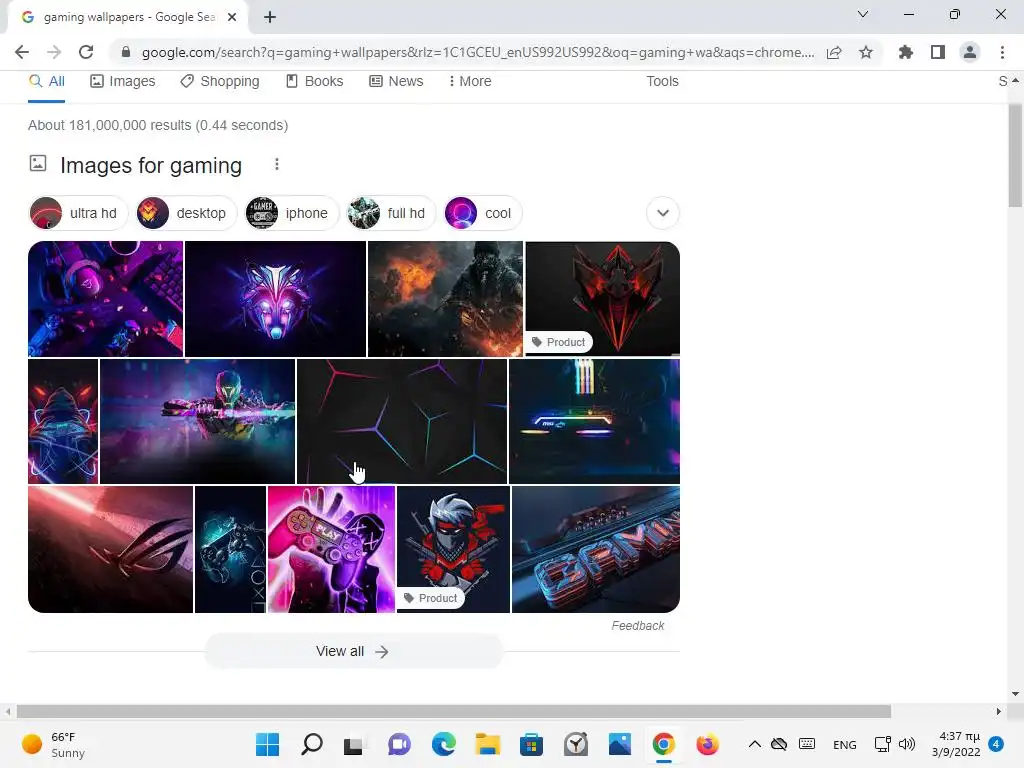Filter images by full hd chip
Image resolution: width=1024 pixels, height=768 pixels.
391,213
